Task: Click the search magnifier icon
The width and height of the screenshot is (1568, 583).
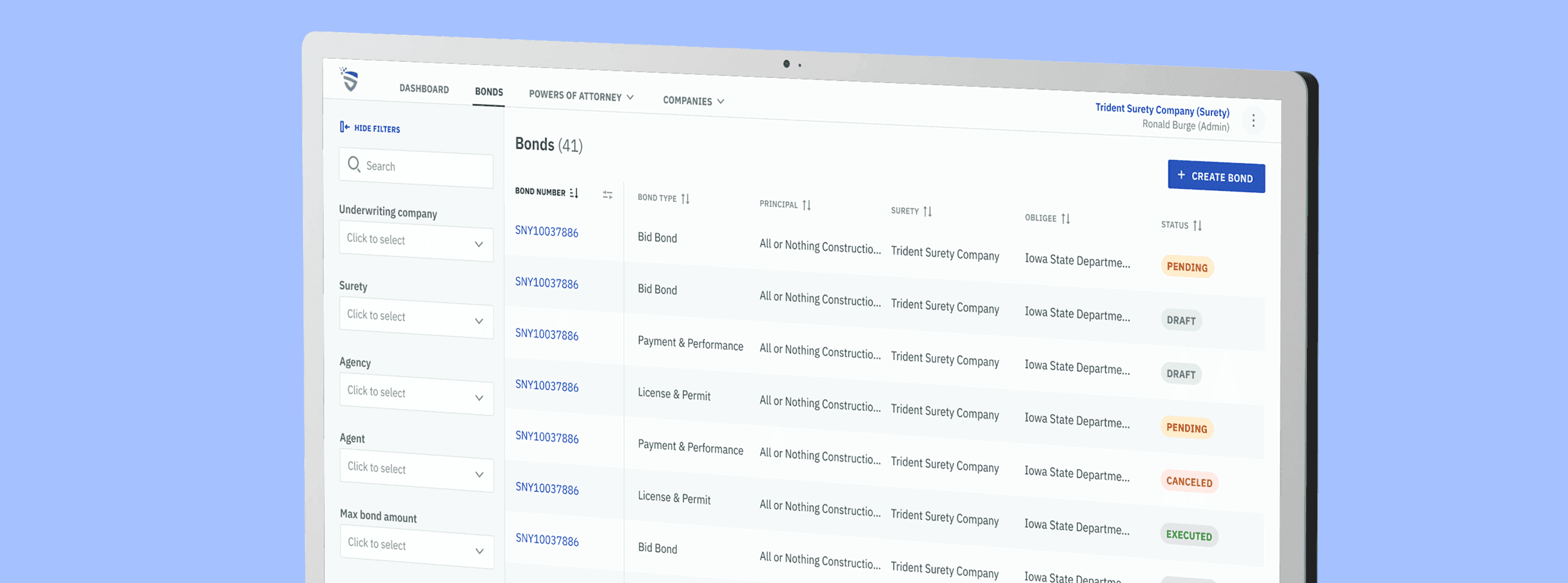Action: coord(354,164)
